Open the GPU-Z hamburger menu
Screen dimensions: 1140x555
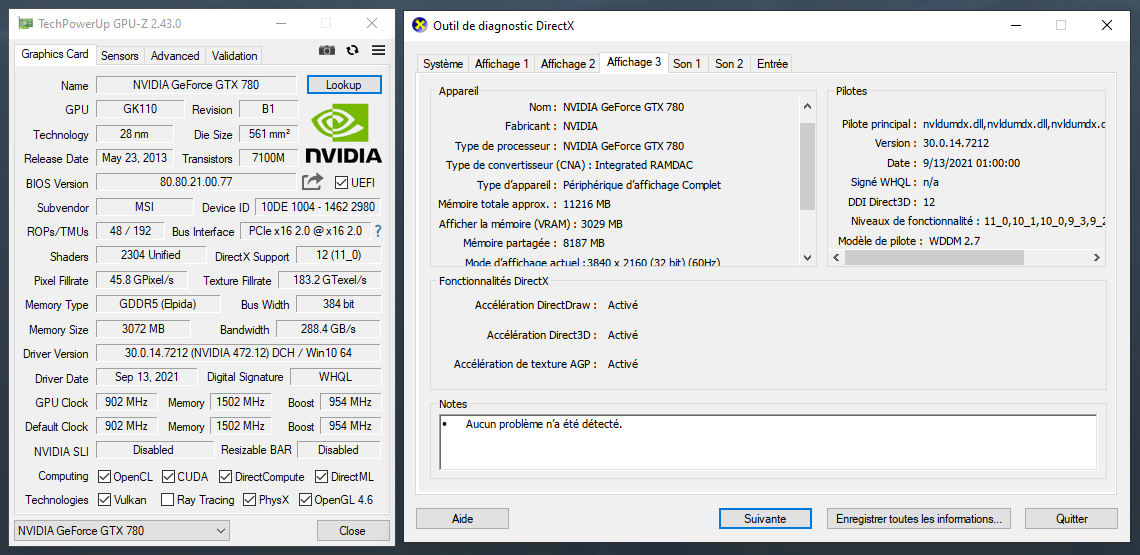[378, 50]
